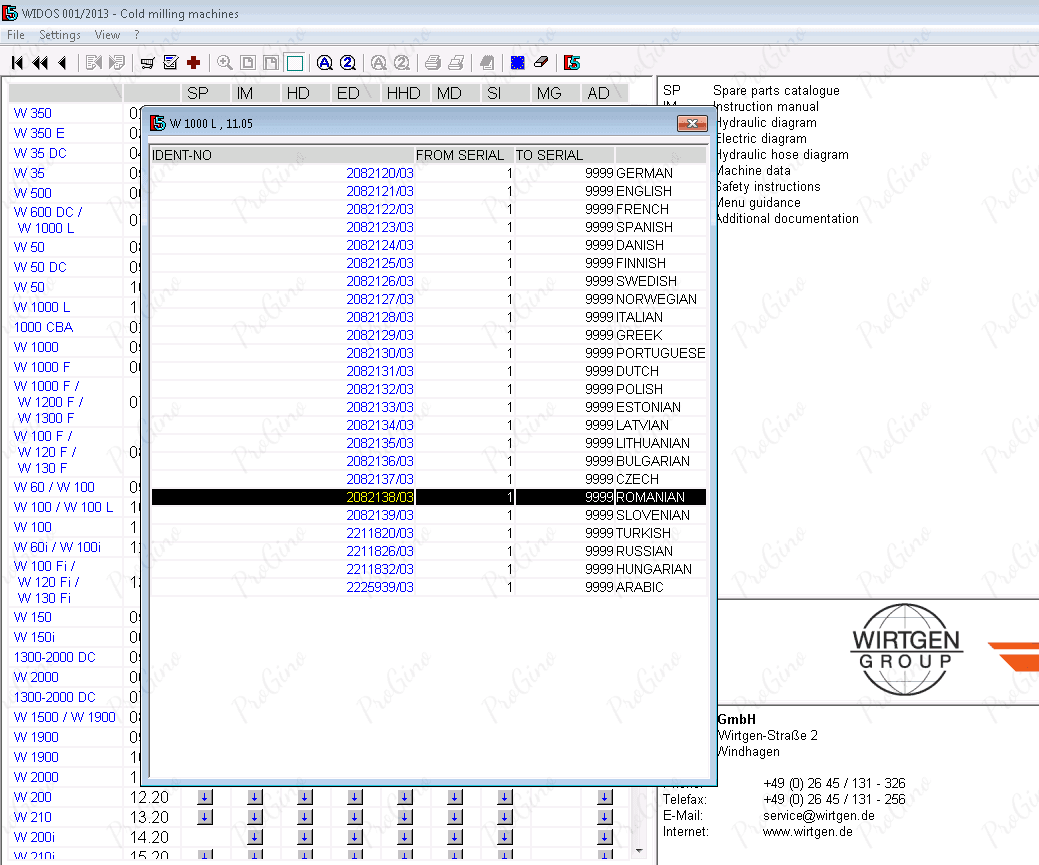The height and width of the screenshot is (865, 1039).
Task: Open the AD arrow button for W 210
Action: click(x=604, y=817)
